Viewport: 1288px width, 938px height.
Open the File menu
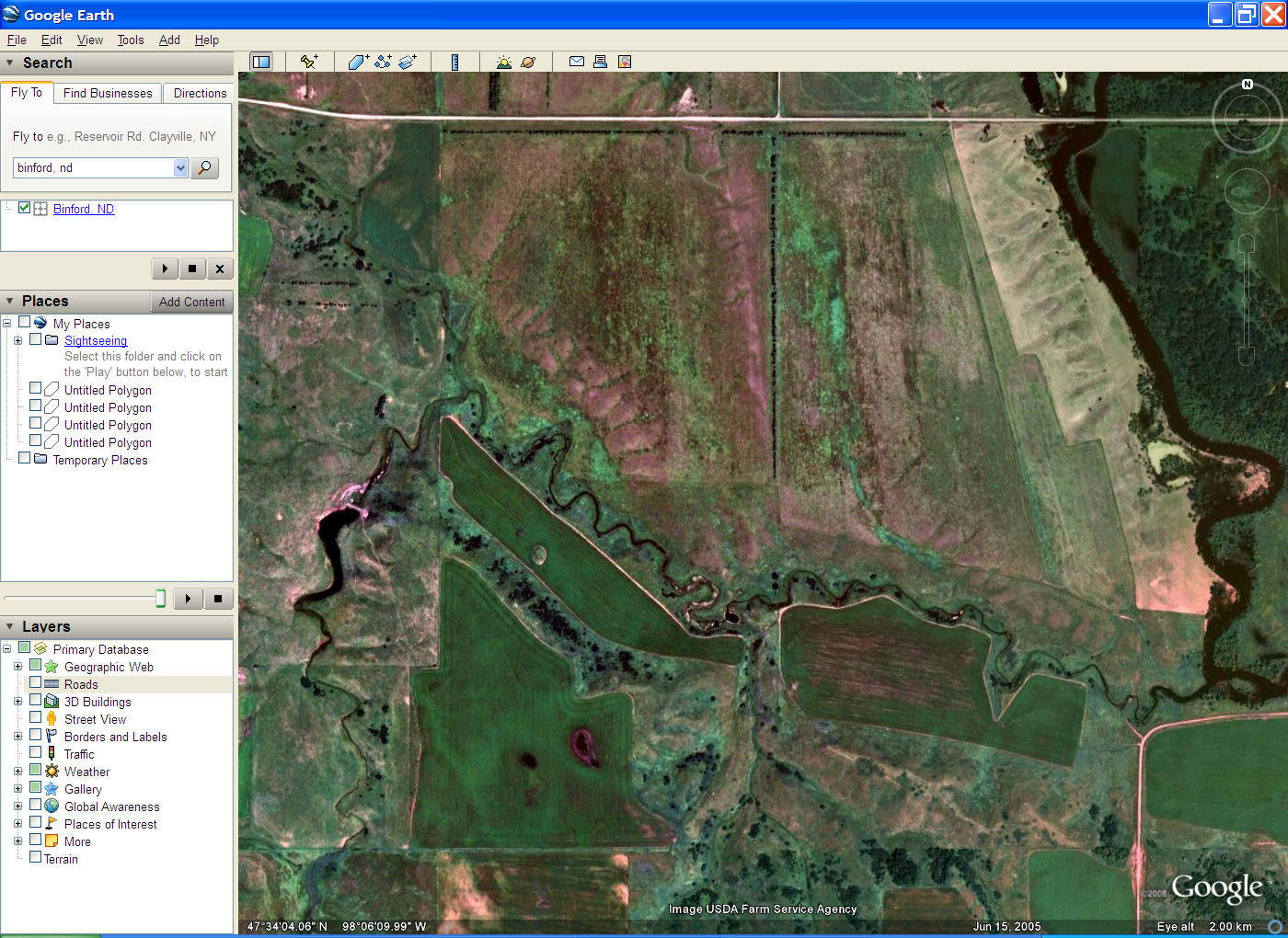coord(17,40)
